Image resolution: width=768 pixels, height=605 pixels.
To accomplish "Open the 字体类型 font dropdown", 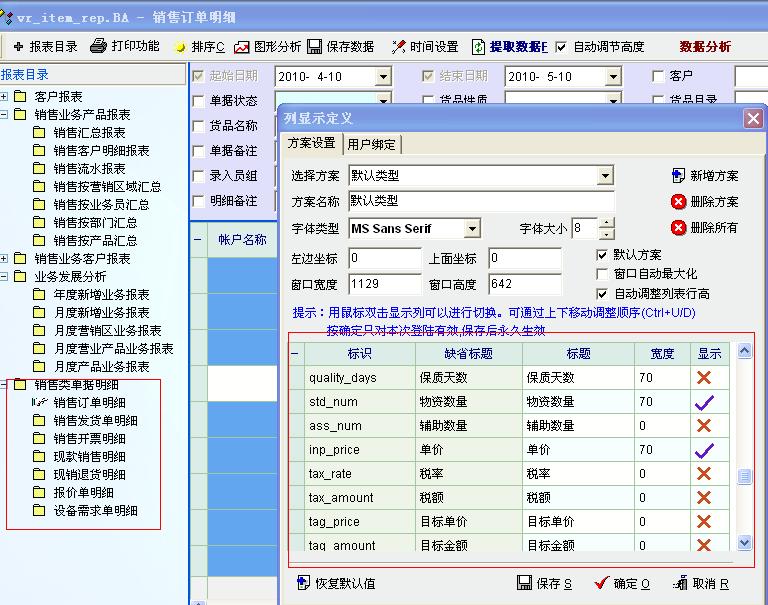I will [x=472, y=229].
